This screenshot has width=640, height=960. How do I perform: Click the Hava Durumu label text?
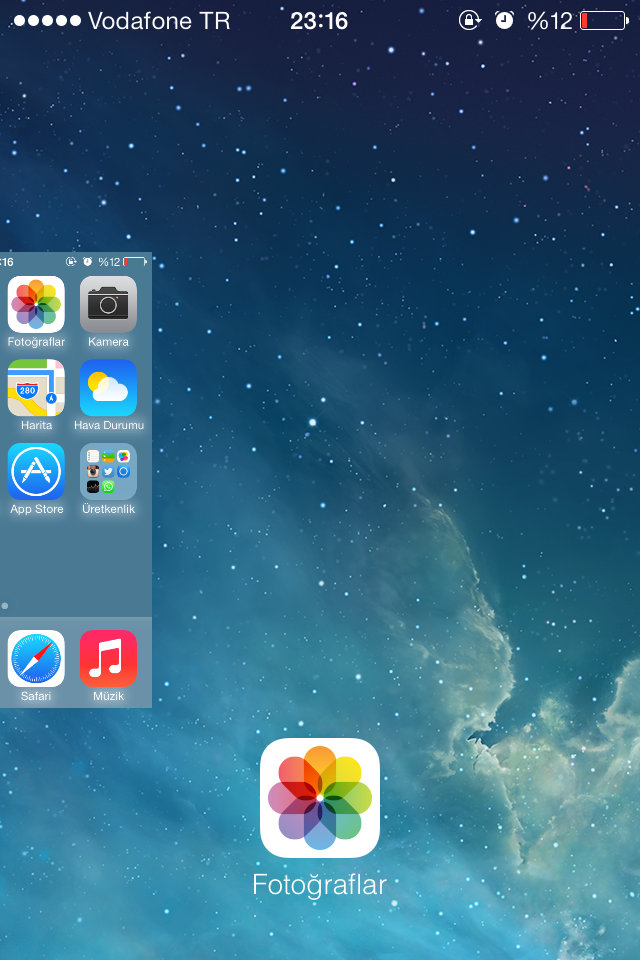(109, 425)
